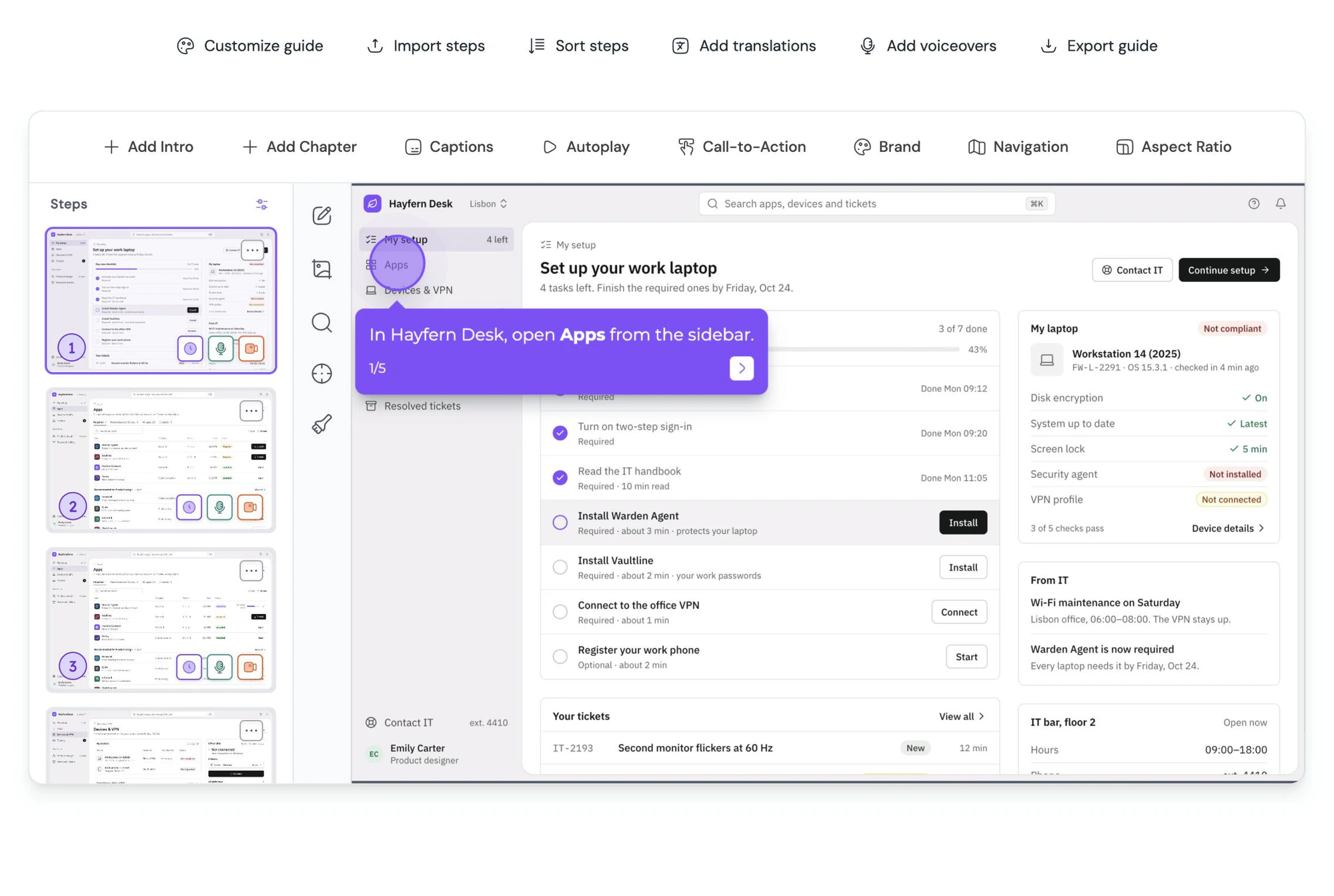This screenshot has height=896, width=1334.
Task: Select step 3 thumbnail in Steps
Action: coord(161,620)
